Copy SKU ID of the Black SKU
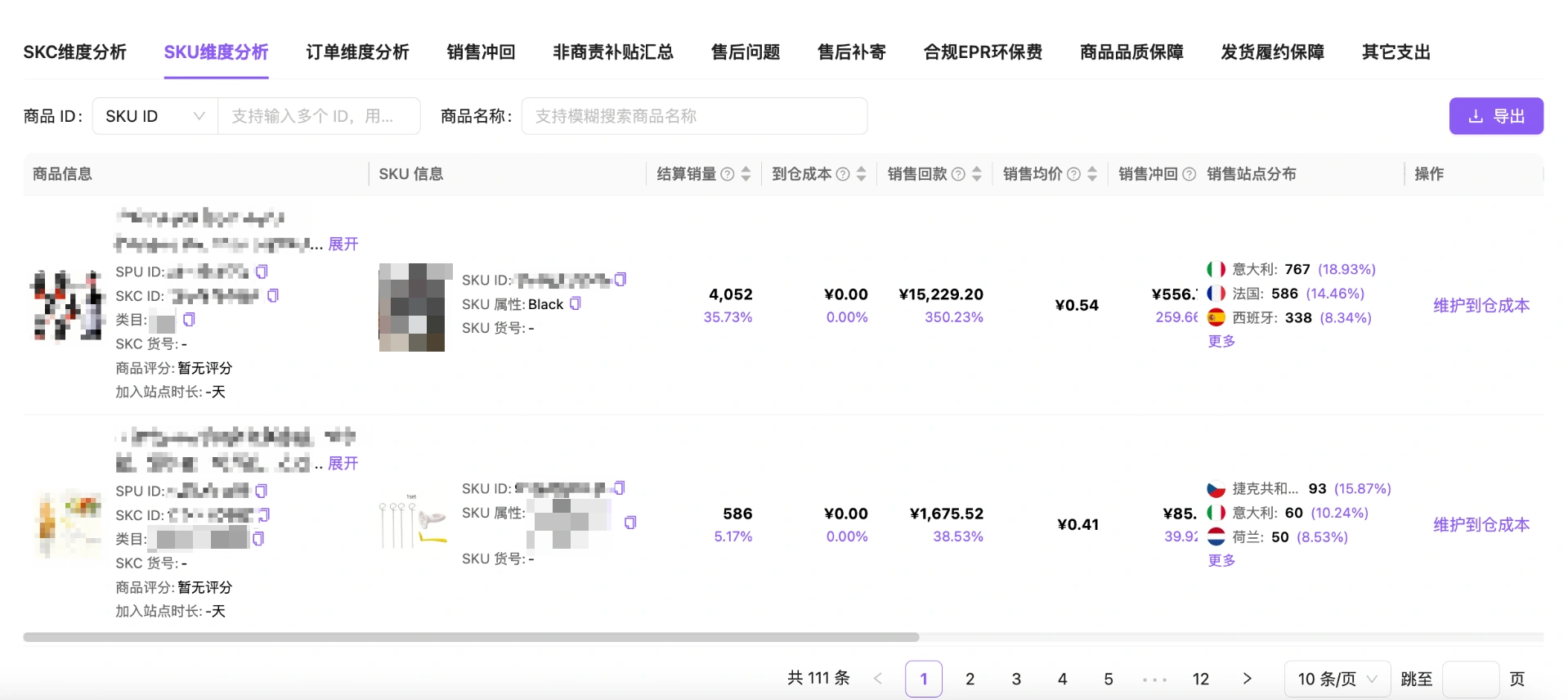Screen dimensions: 1568x700 click(620, 280)
